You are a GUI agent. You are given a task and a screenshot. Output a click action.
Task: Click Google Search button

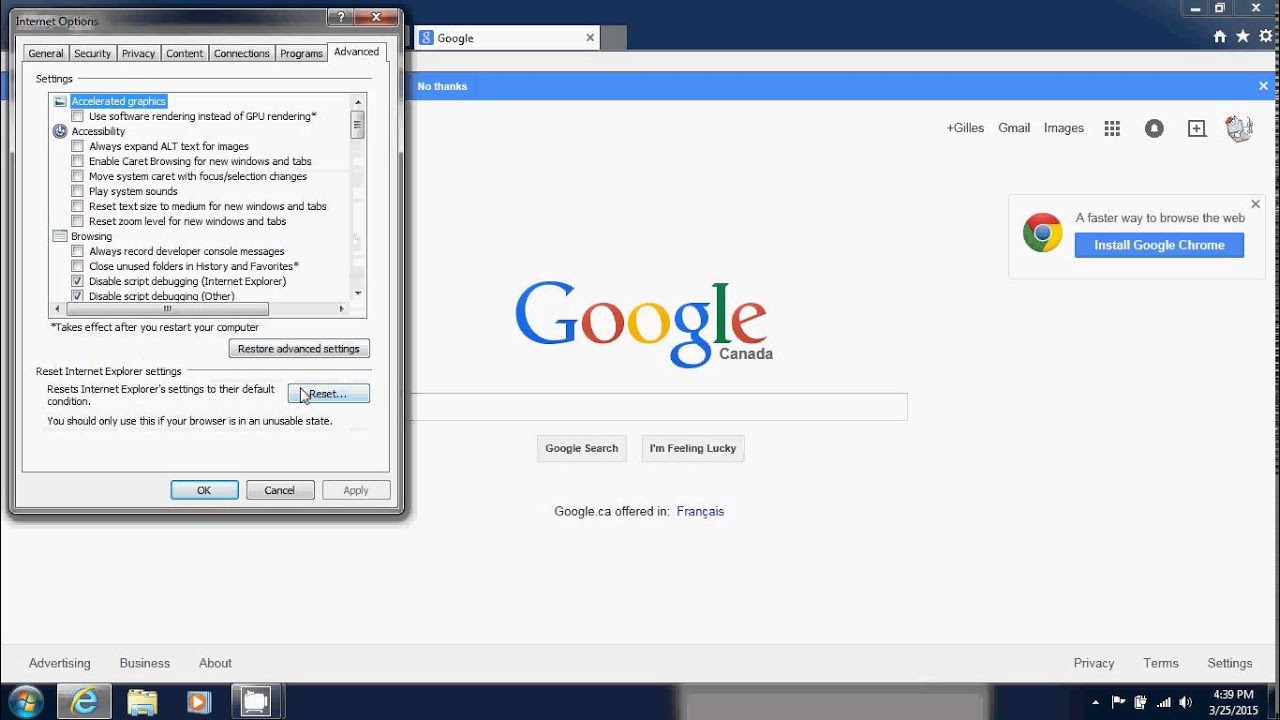[582, 448]
